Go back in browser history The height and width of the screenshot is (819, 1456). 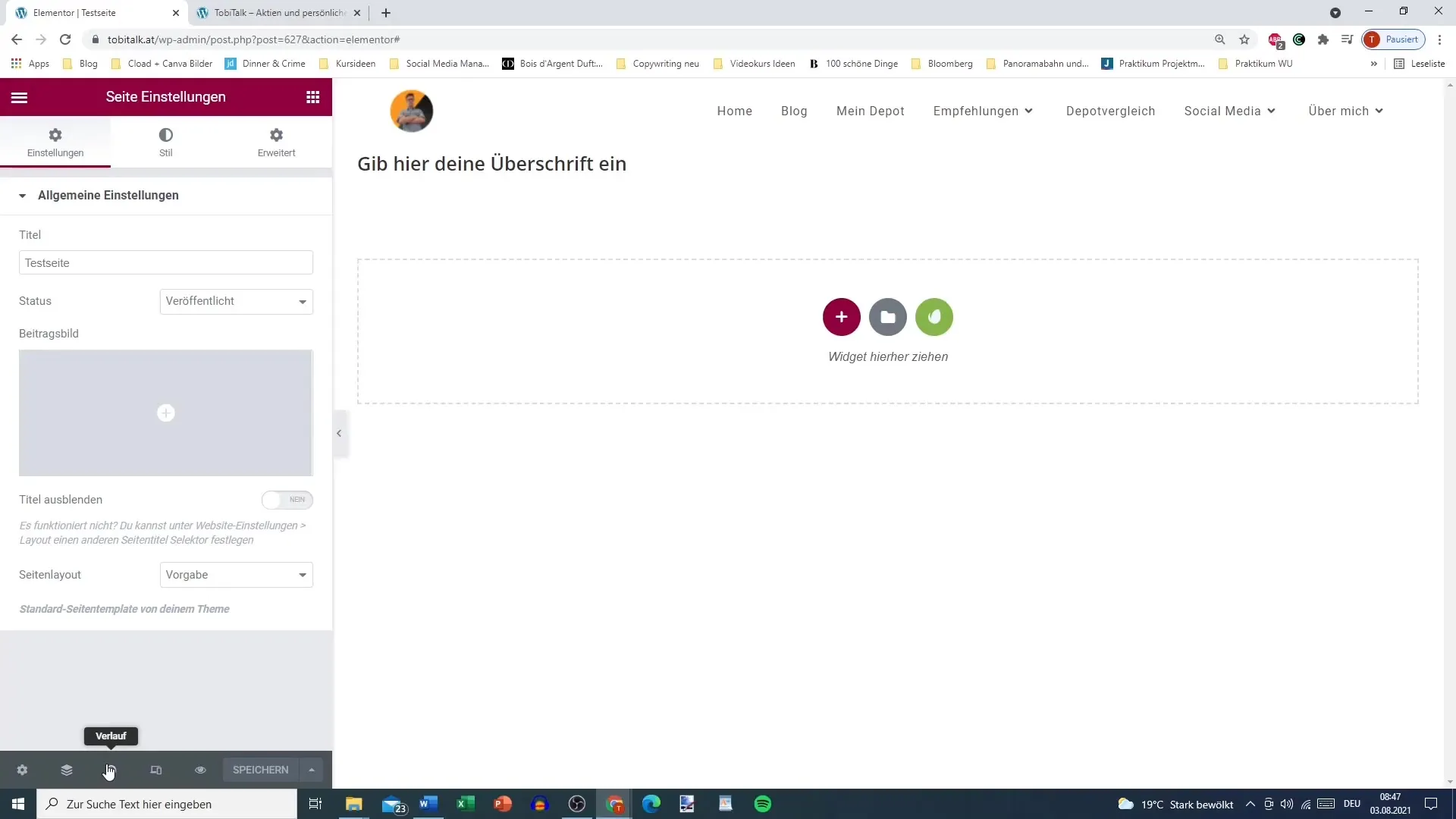[17, 39]
